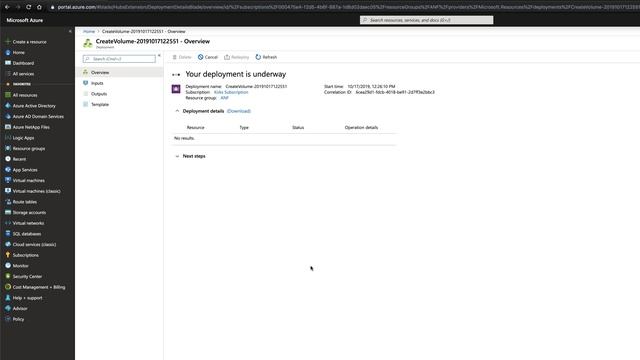Click the browser reload icon

pyautogui.click(x=29, y=7)
